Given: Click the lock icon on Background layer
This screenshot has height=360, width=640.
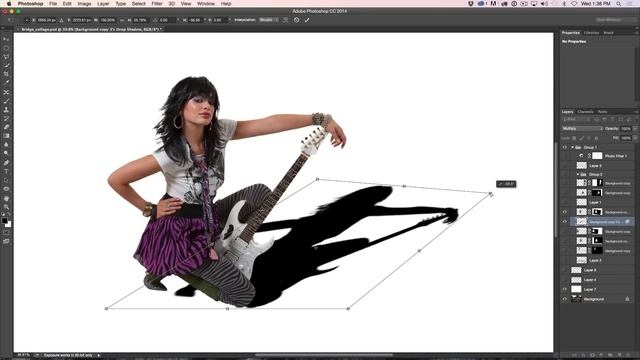Looking at the screenshot, I should click(x=627, y=299).
